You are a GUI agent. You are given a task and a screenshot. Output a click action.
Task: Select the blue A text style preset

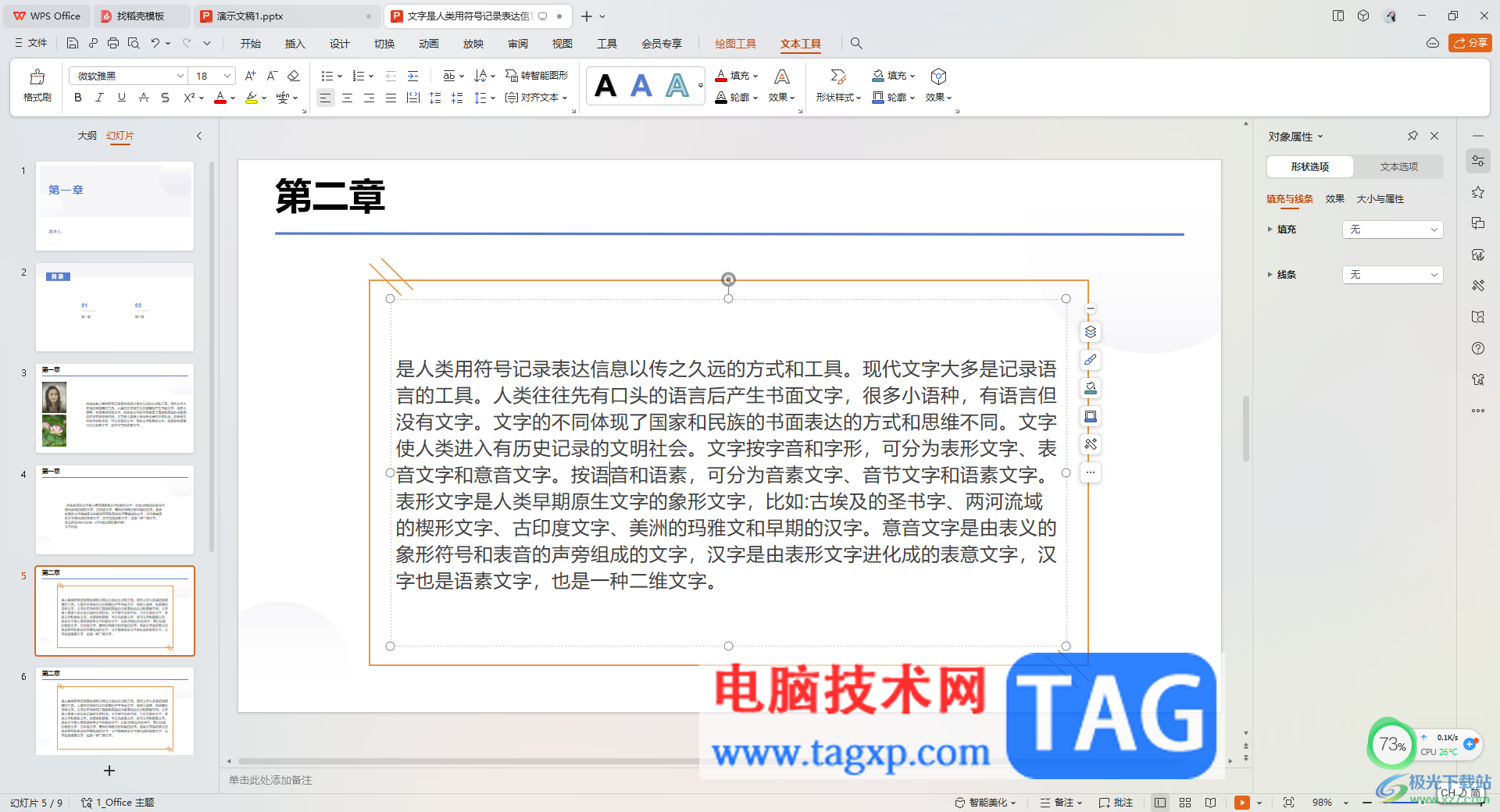(x=641, y=85)
